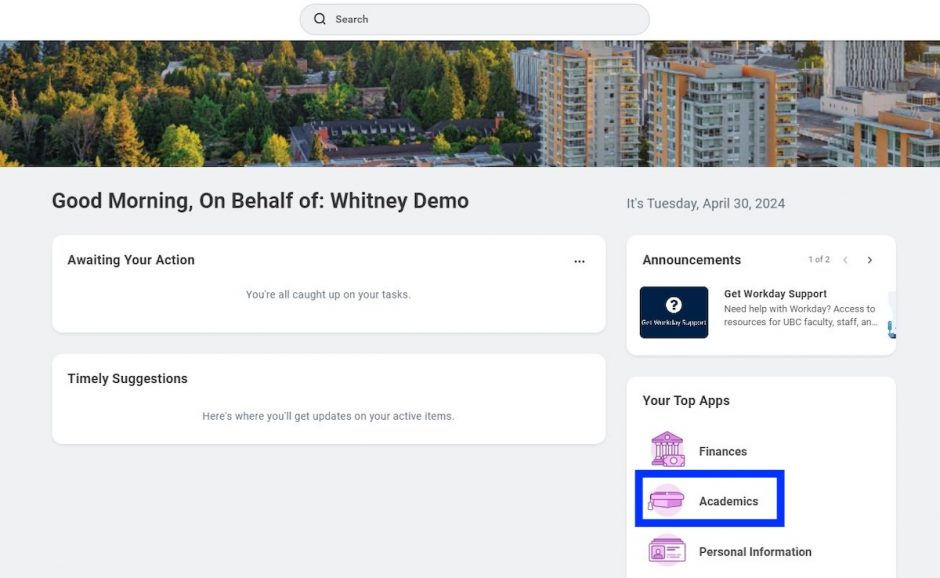The height and width of the screenshot is (578, 940).
Task: Go to previous announcement with left chevron
Action: click(x=845, y=260)
